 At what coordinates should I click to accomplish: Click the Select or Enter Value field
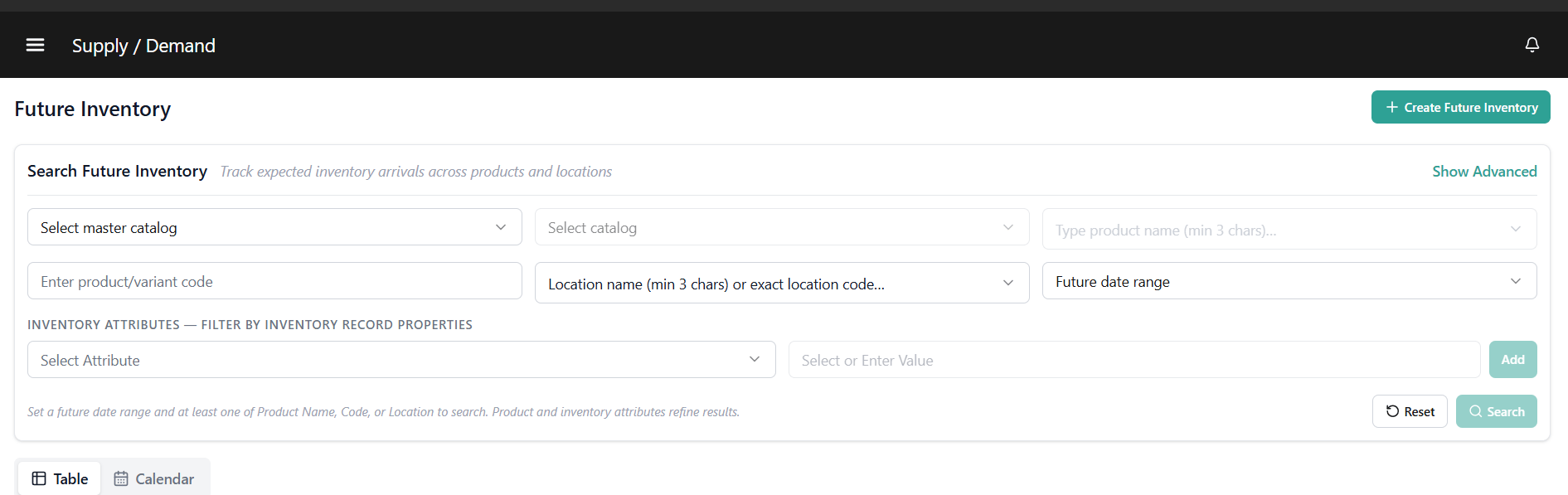point(1134,360)
